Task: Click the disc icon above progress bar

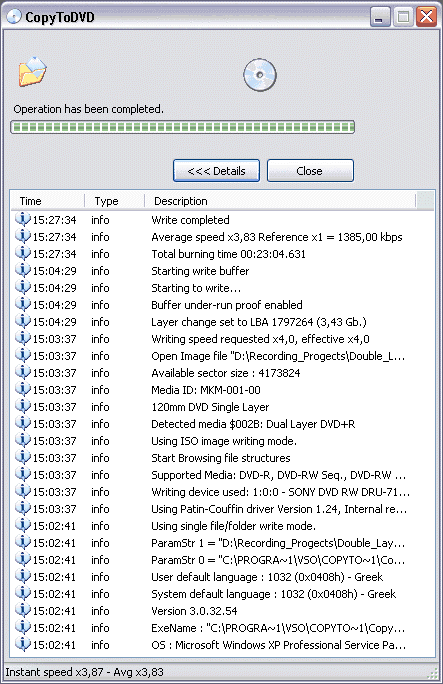Action: tap(260, 75)
